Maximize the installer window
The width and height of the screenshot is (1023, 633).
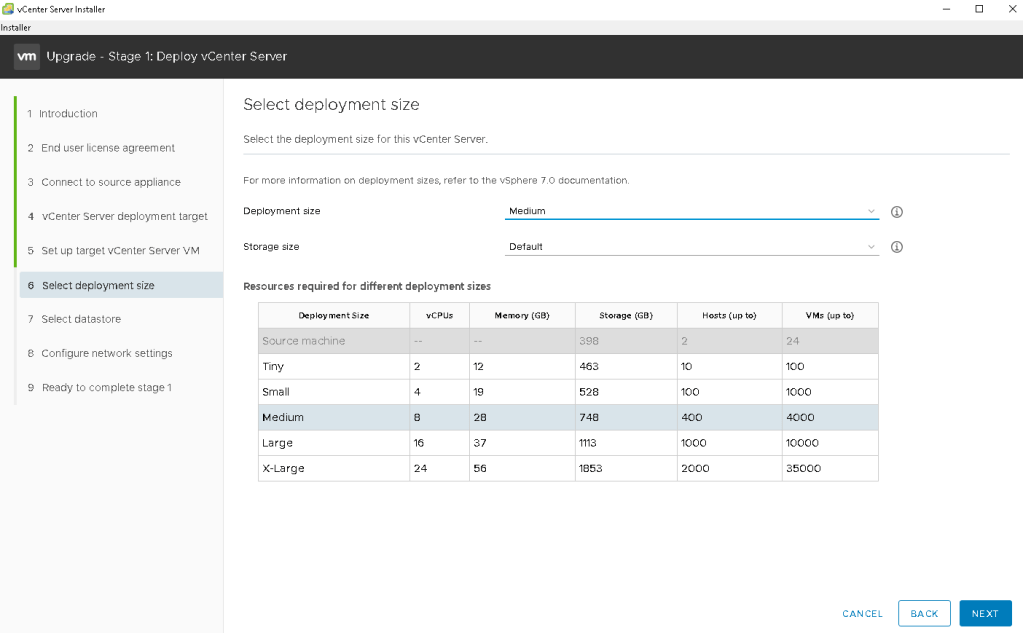tap(979, 9)
